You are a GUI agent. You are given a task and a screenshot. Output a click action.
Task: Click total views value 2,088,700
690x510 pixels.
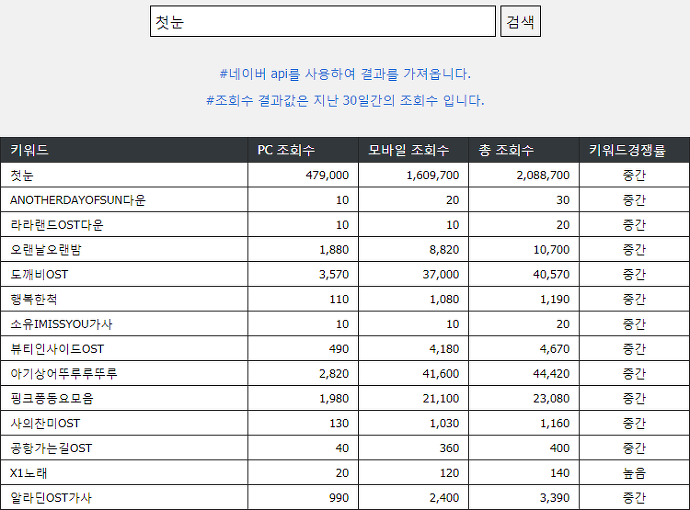coord(543,175)
